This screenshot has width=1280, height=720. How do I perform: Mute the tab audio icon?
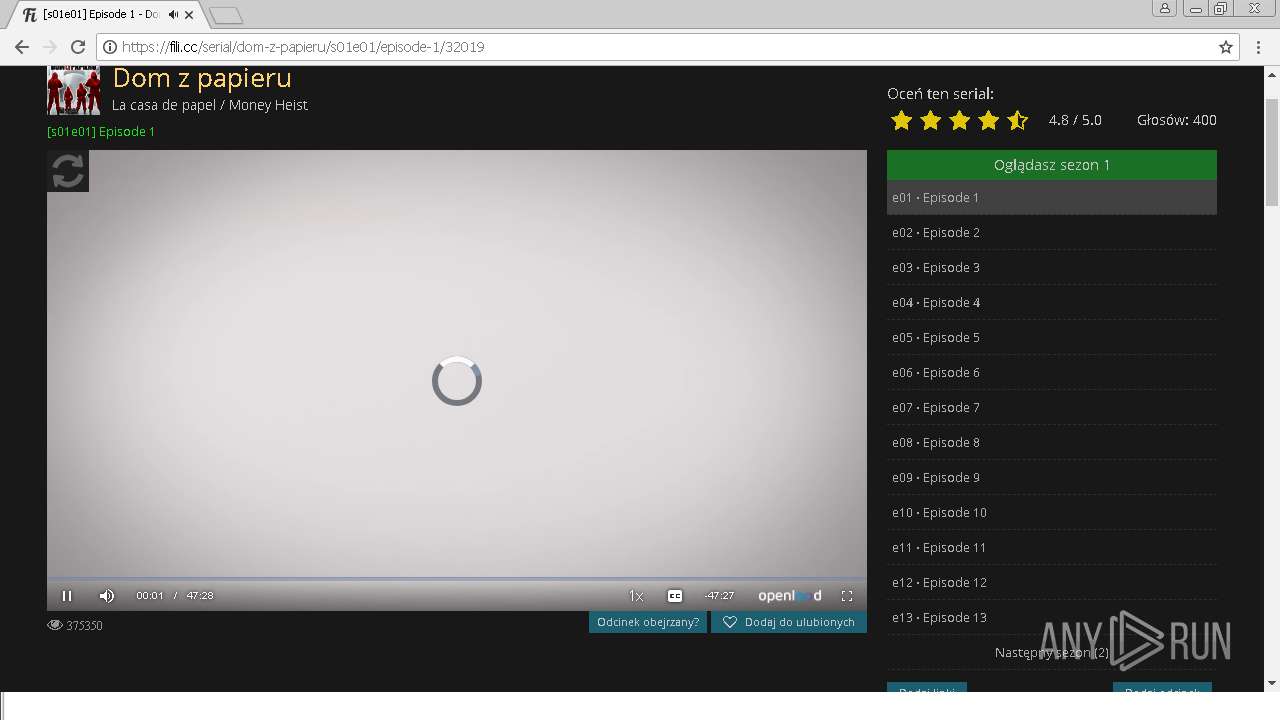pyautogui.click(x=174, y=15)
